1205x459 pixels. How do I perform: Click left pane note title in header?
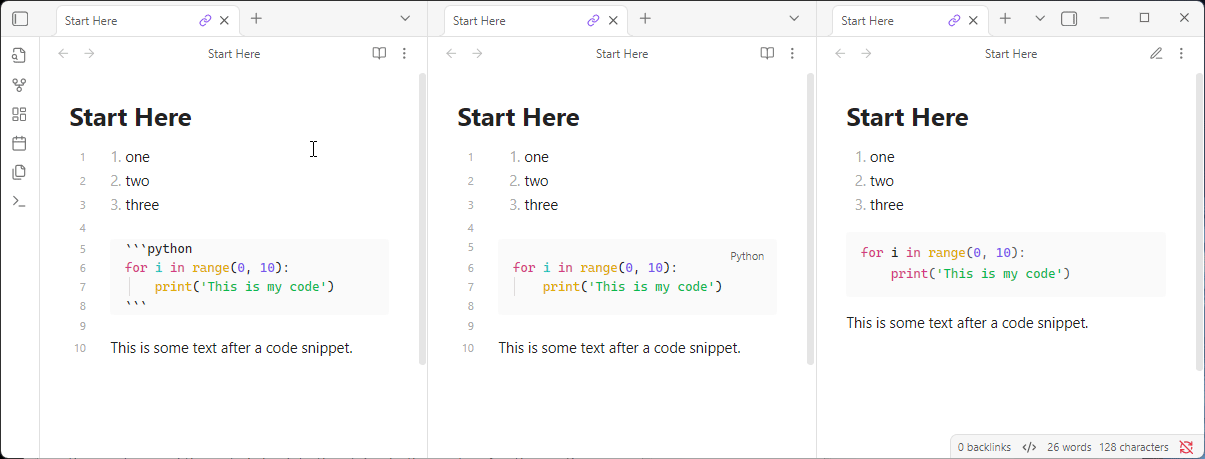(x=234, y=54)
